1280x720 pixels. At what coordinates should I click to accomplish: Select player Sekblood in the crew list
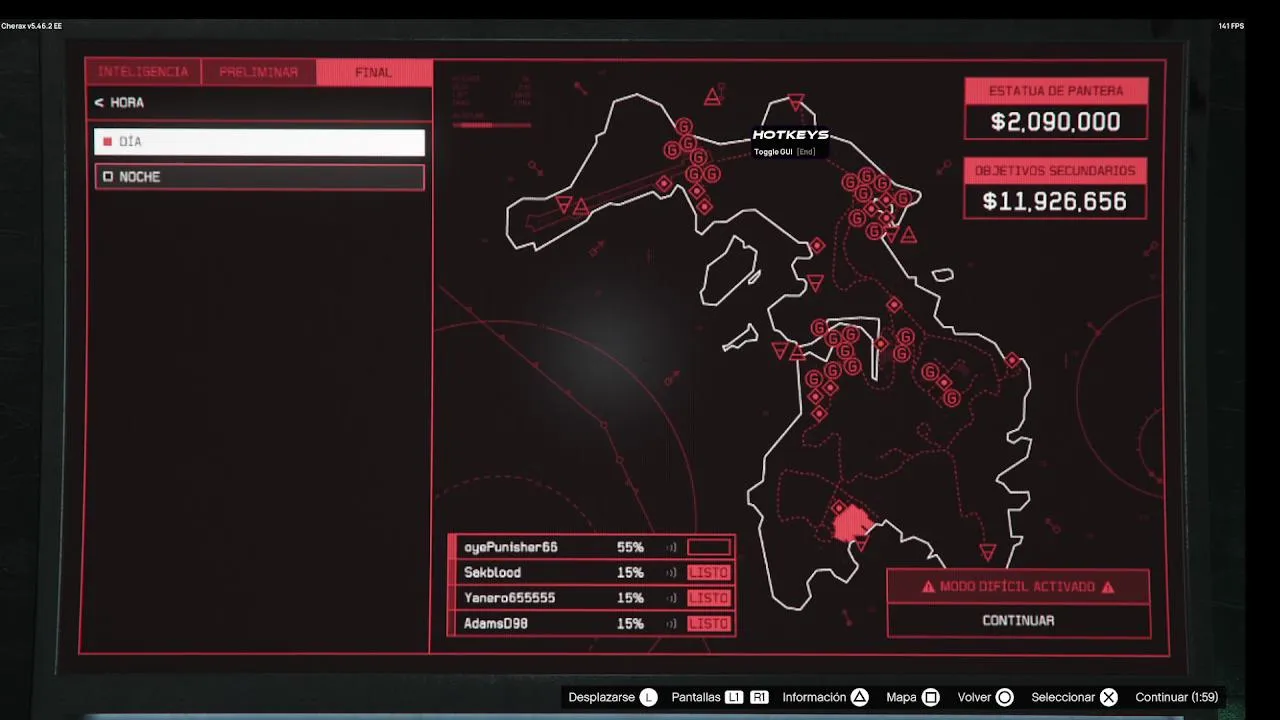[492, 572]
